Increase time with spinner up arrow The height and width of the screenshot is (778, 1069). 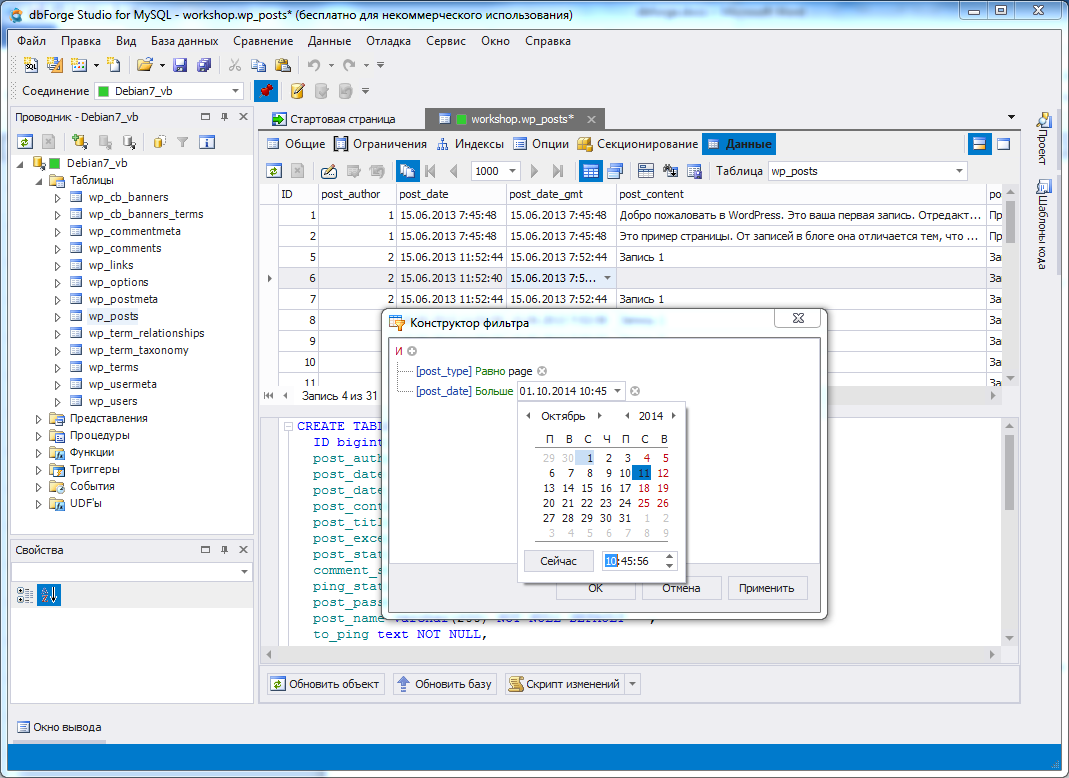point(669,556)
